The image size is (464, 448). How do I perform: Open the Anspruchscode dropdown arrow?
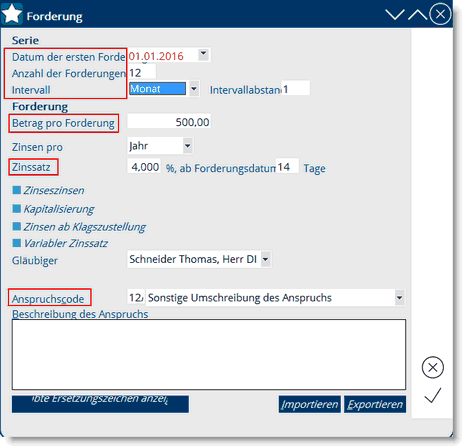pyautogui.click(x=399, y=297)
